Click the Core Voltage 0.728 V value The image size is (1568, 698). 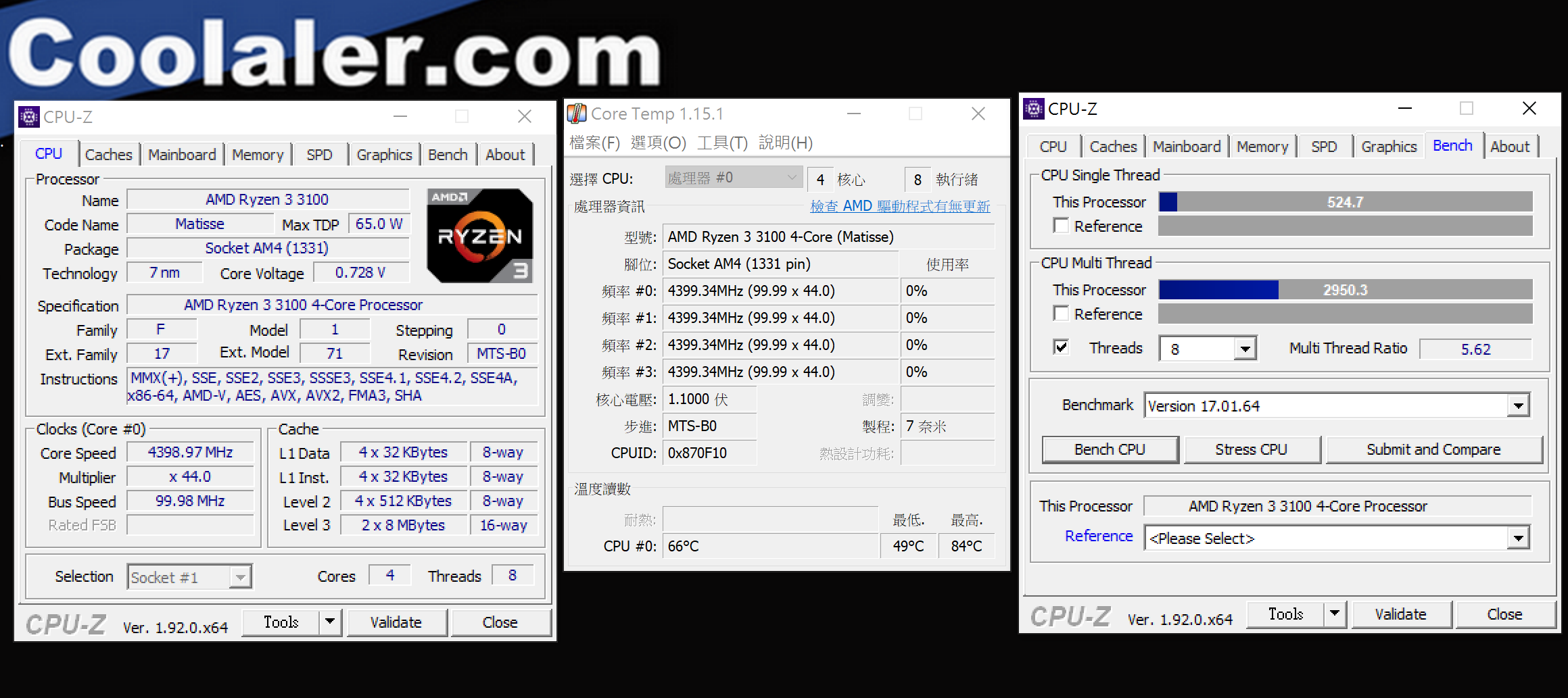(x=360, y=272)
